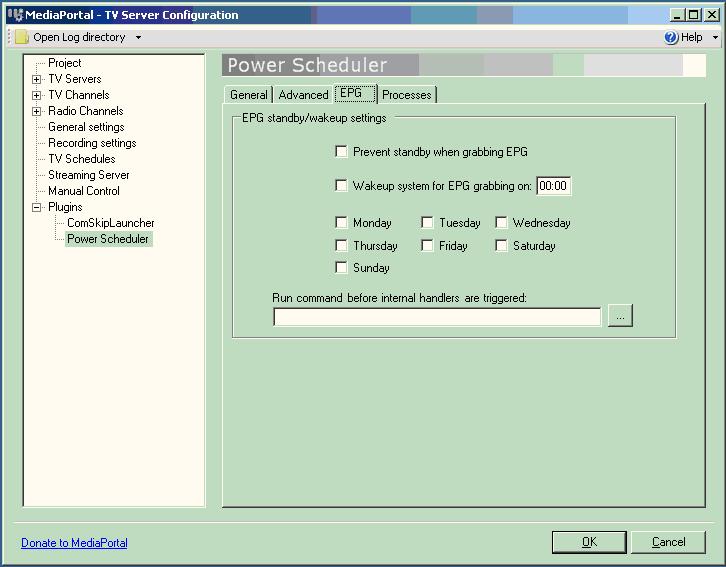This screenshot has height=567, width=726.
Task: Check the Thursday checkbox
Action: coord(341,245)
